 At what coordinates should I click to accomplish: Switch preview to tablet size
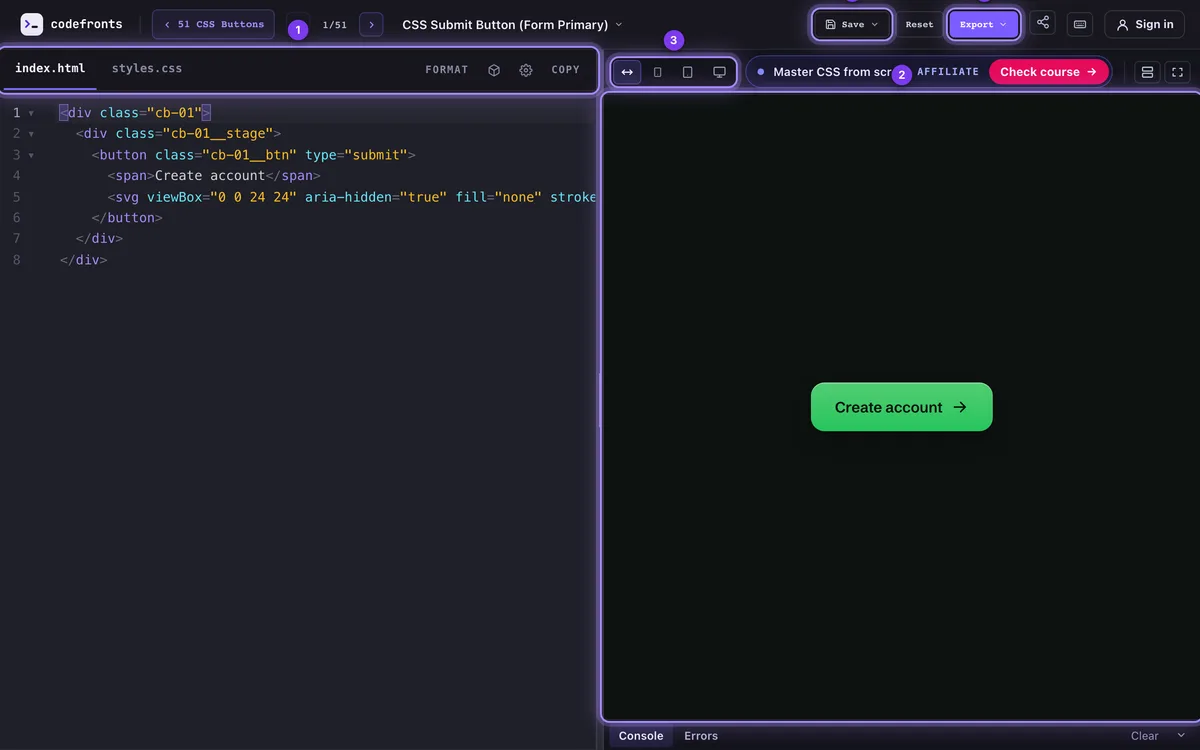pos(687,72)
